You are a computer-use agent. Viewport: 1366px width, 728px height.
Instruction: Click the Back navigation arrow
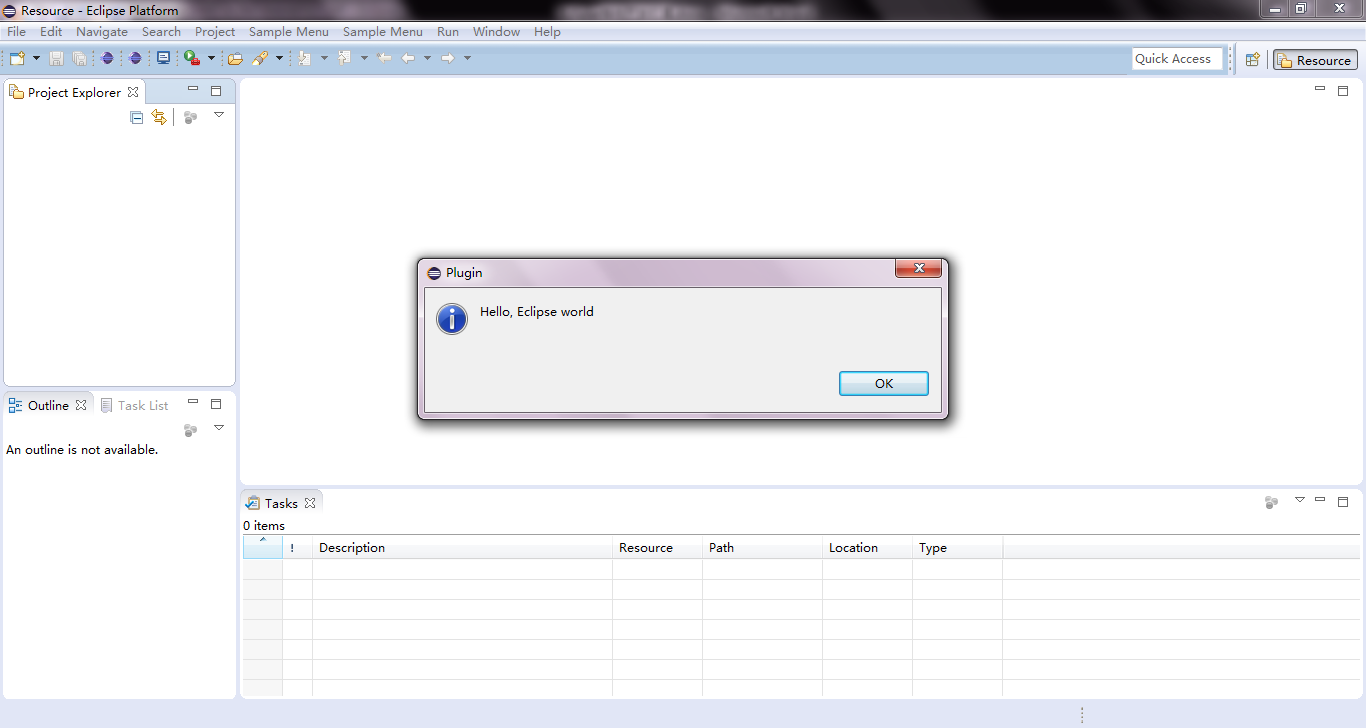tap(408, 59)
